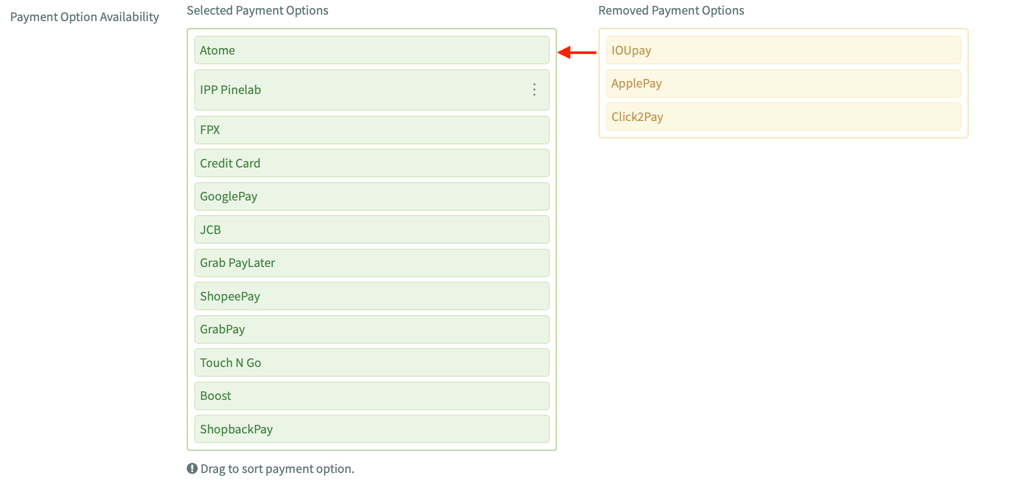
Task: Click the red arrow pointing to Atome
Action: (x=577, y=52)
